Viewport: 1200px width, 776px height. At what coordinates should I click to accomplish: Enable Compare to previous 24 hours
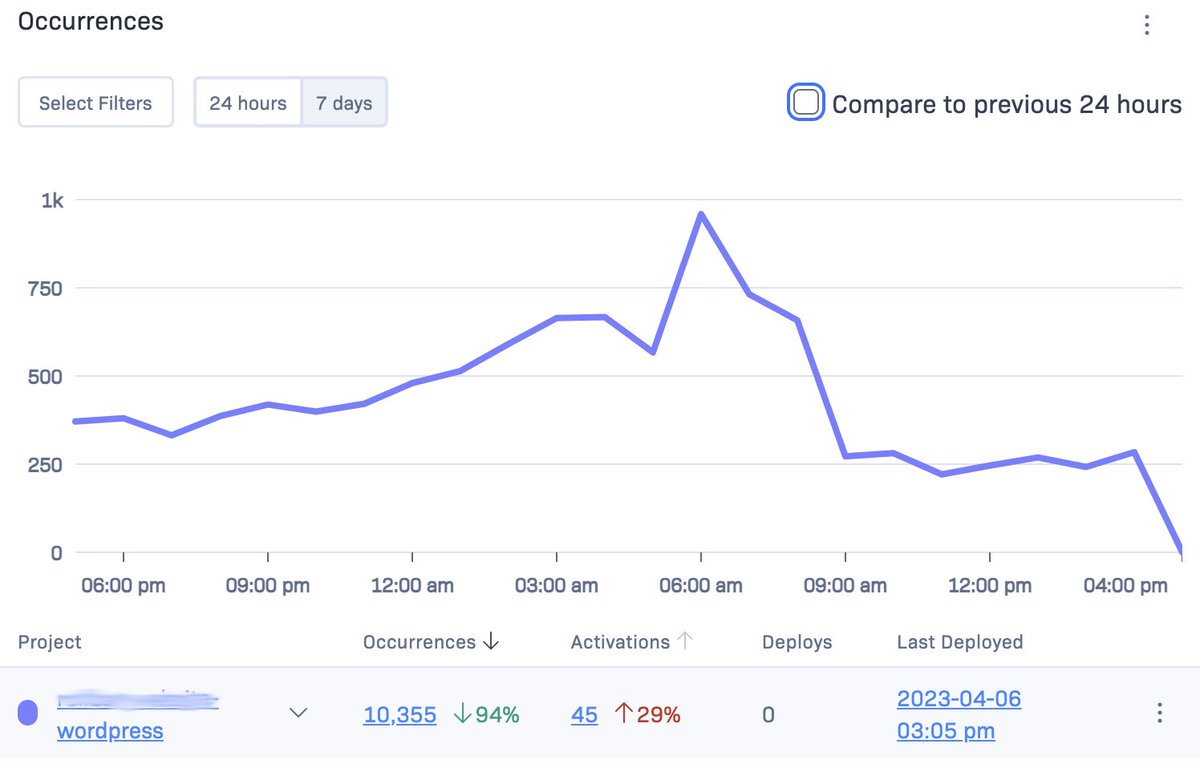[806, 103]
